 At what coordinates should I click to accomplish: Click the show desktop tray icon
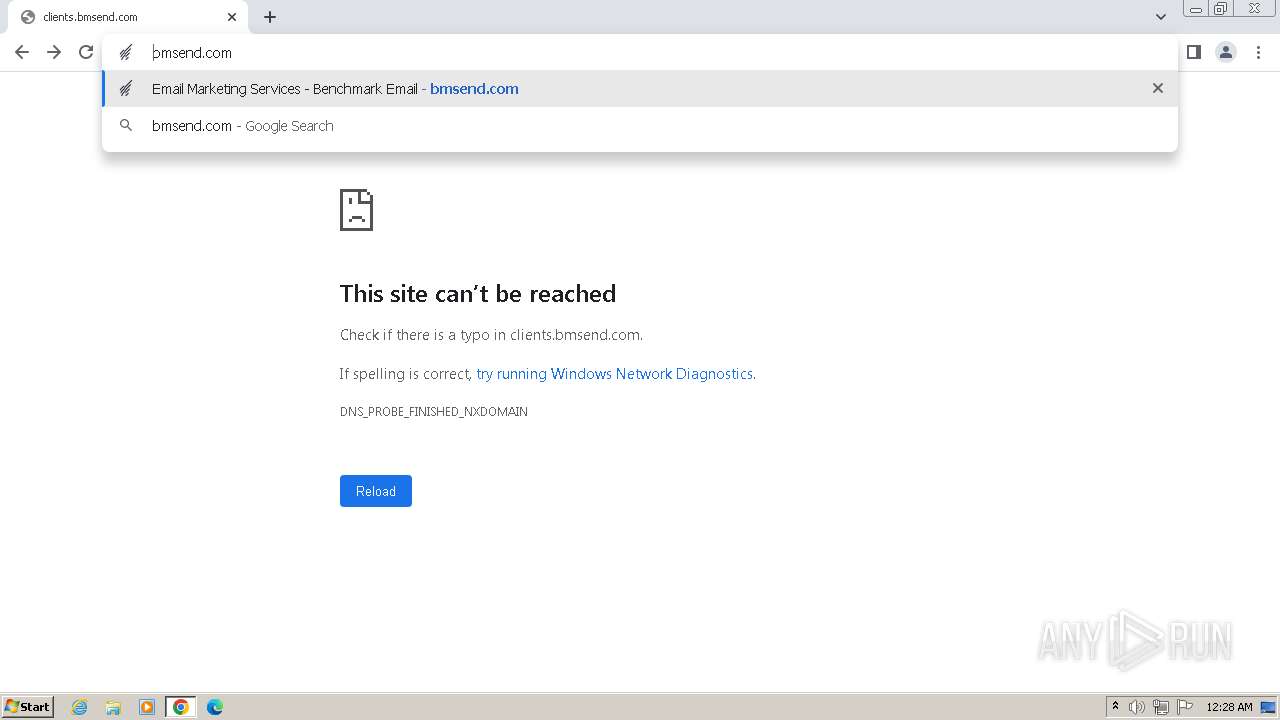pyautogui.click(x=1269, y=707)
